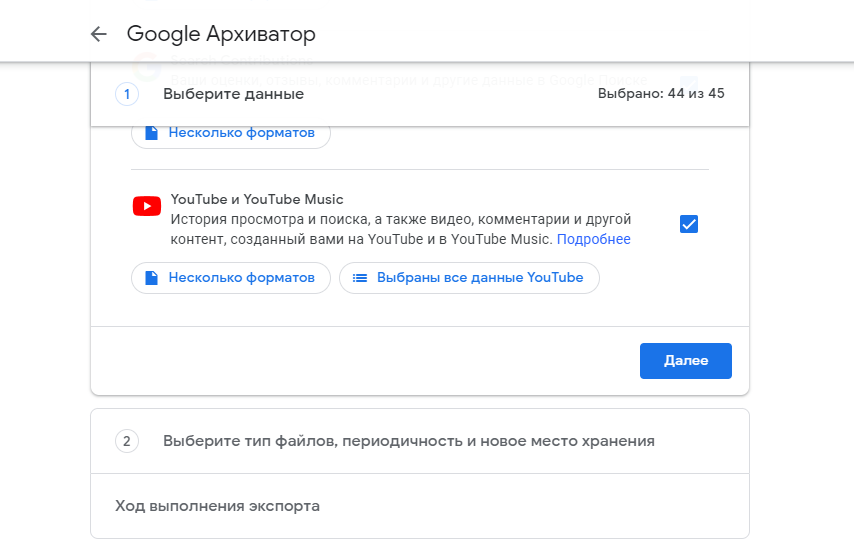Screen dimensions: 854x554
Task: Click the blue Далее button
Action: click(x=686, y=361)
